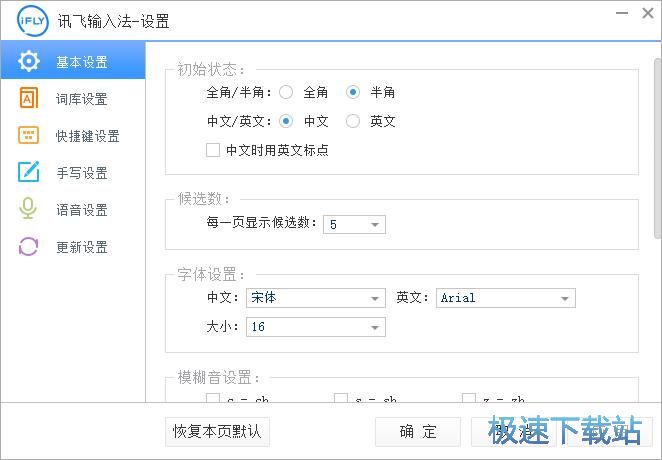Viewport: 662px width, 460px height.
Task: Select the 全角 radio button
Action: [286, 92]
